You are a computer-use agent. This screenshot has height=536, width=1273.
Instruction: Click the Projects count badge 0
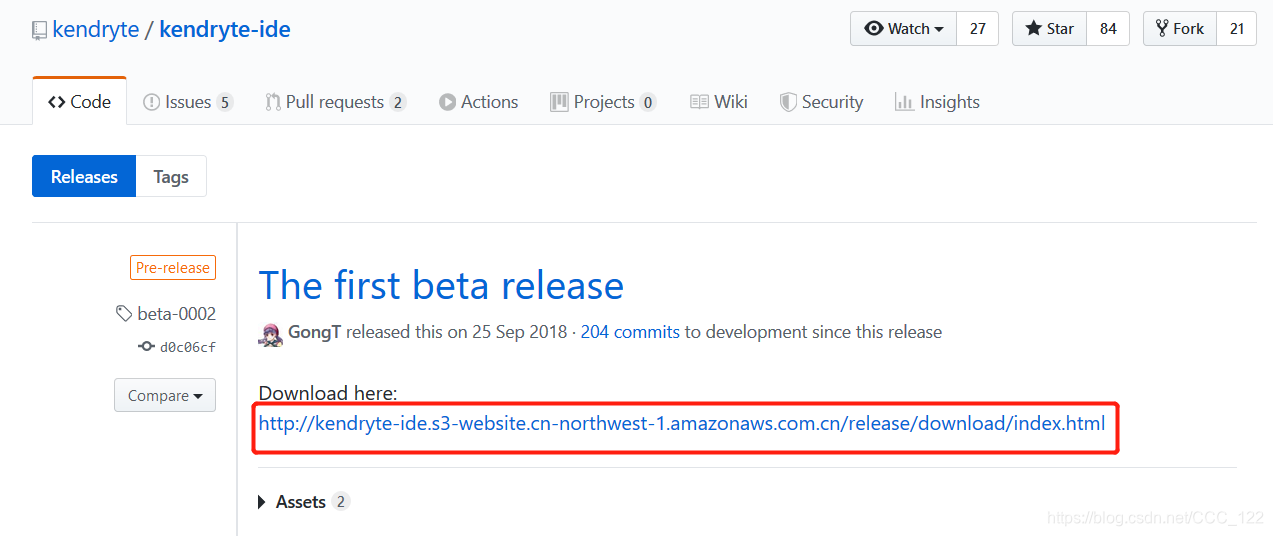647,102
